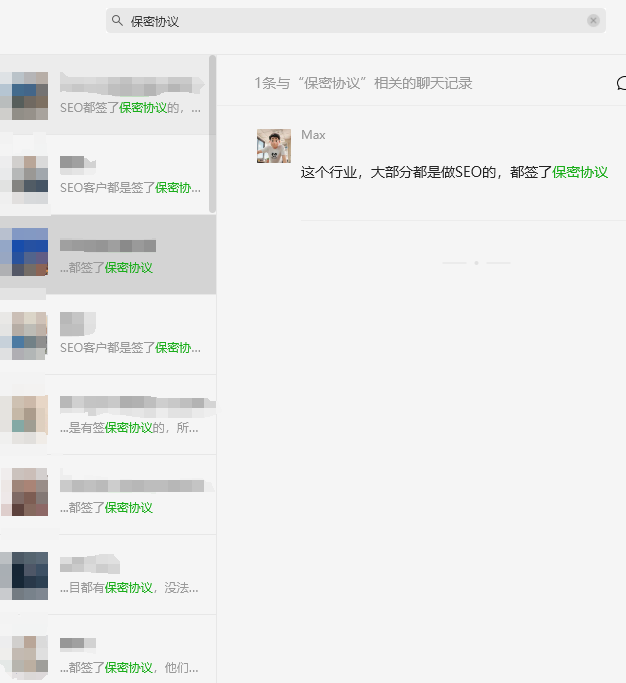This screenshot has height=683, width=626.
Task: Clear the search text with the X icon
Action: [x=593, y=20]
